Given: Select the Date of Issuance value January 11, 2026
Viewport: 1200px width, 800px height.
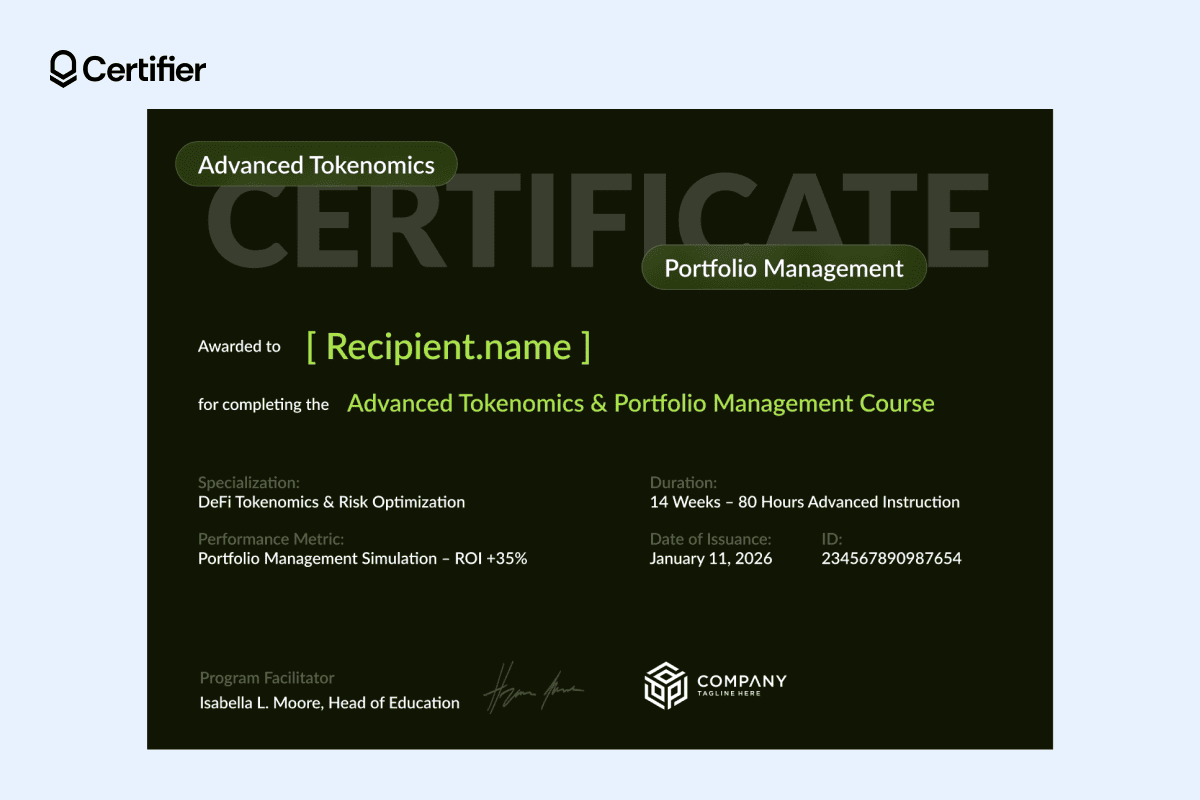Looking at the screenshot, I should 710,558.
